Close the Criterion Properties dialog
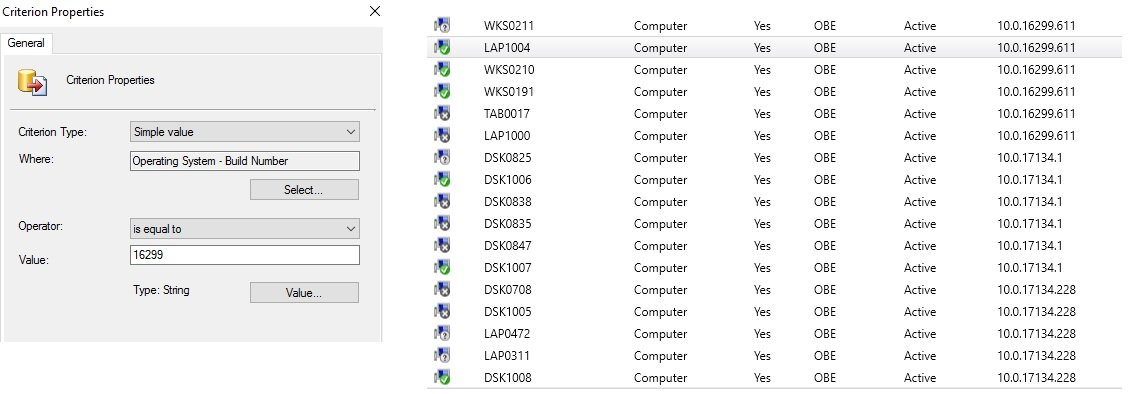The height and width of the screenshot is (394, 1129). coord(374,11)
